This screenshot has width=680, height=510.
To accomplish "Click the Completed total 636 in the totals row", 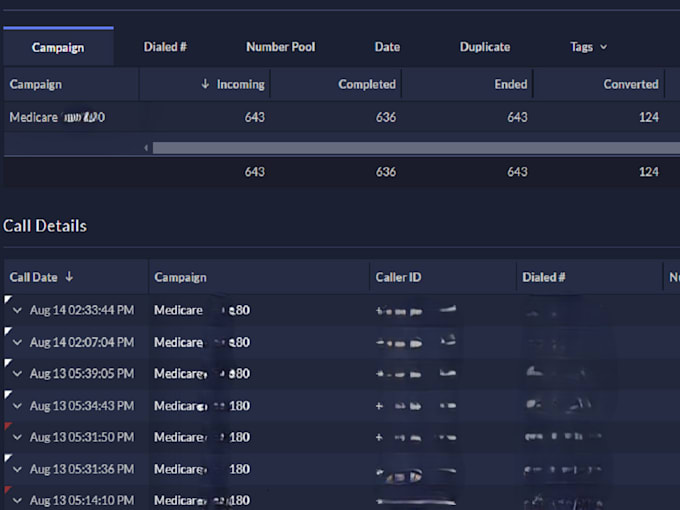I will click(386, 172).
